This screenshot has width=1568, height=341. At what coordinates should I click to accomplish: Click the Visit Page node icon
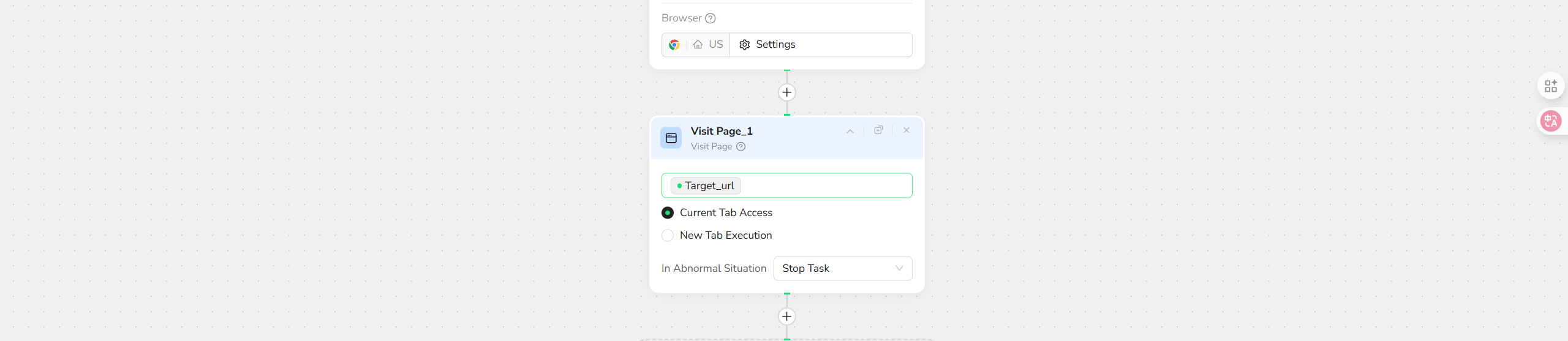tap(671, 138)
